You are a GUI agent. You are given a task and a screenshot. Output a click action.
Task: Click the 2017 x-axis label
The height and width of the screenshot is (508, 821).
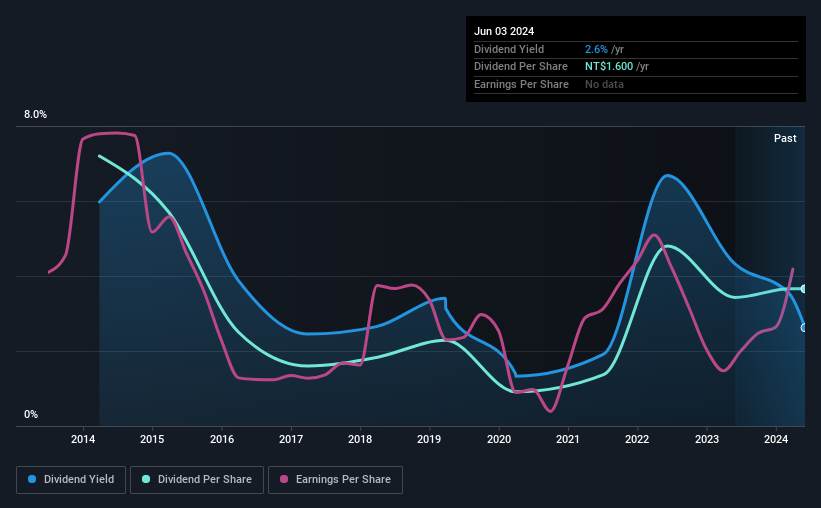[291, 439]
